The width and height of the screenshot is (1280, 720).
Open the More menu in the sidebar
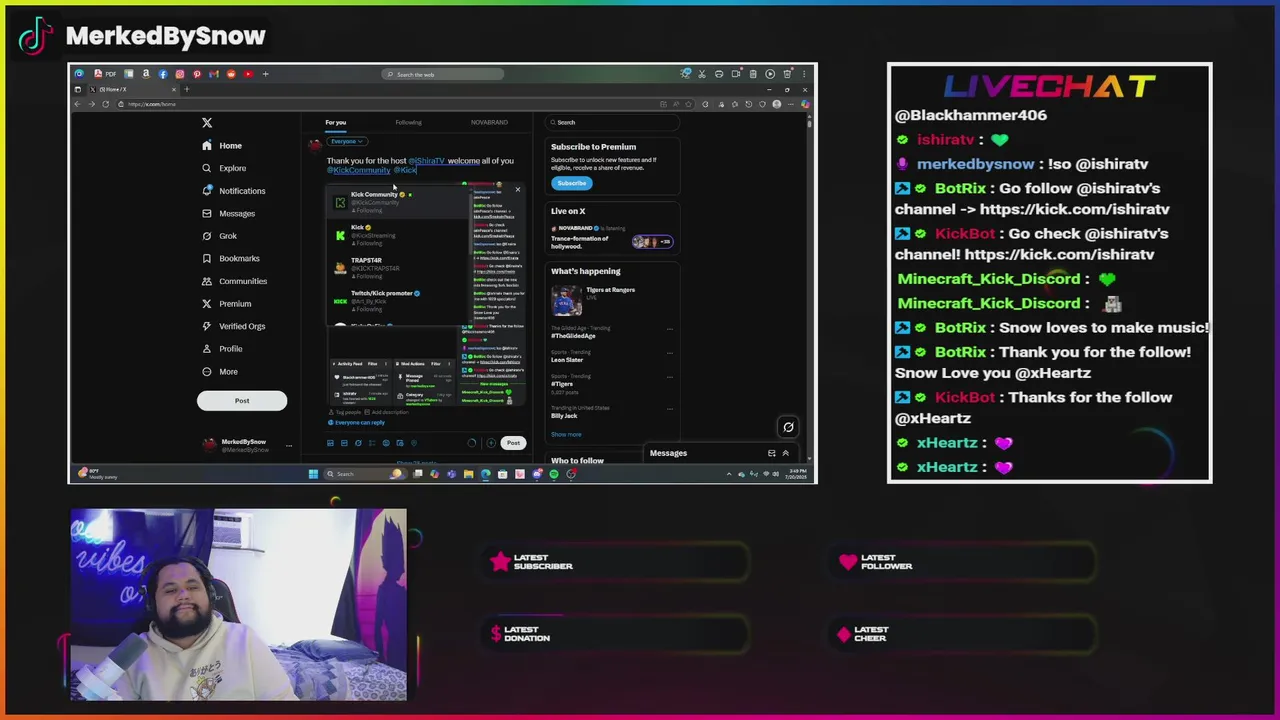pos(219,372)
